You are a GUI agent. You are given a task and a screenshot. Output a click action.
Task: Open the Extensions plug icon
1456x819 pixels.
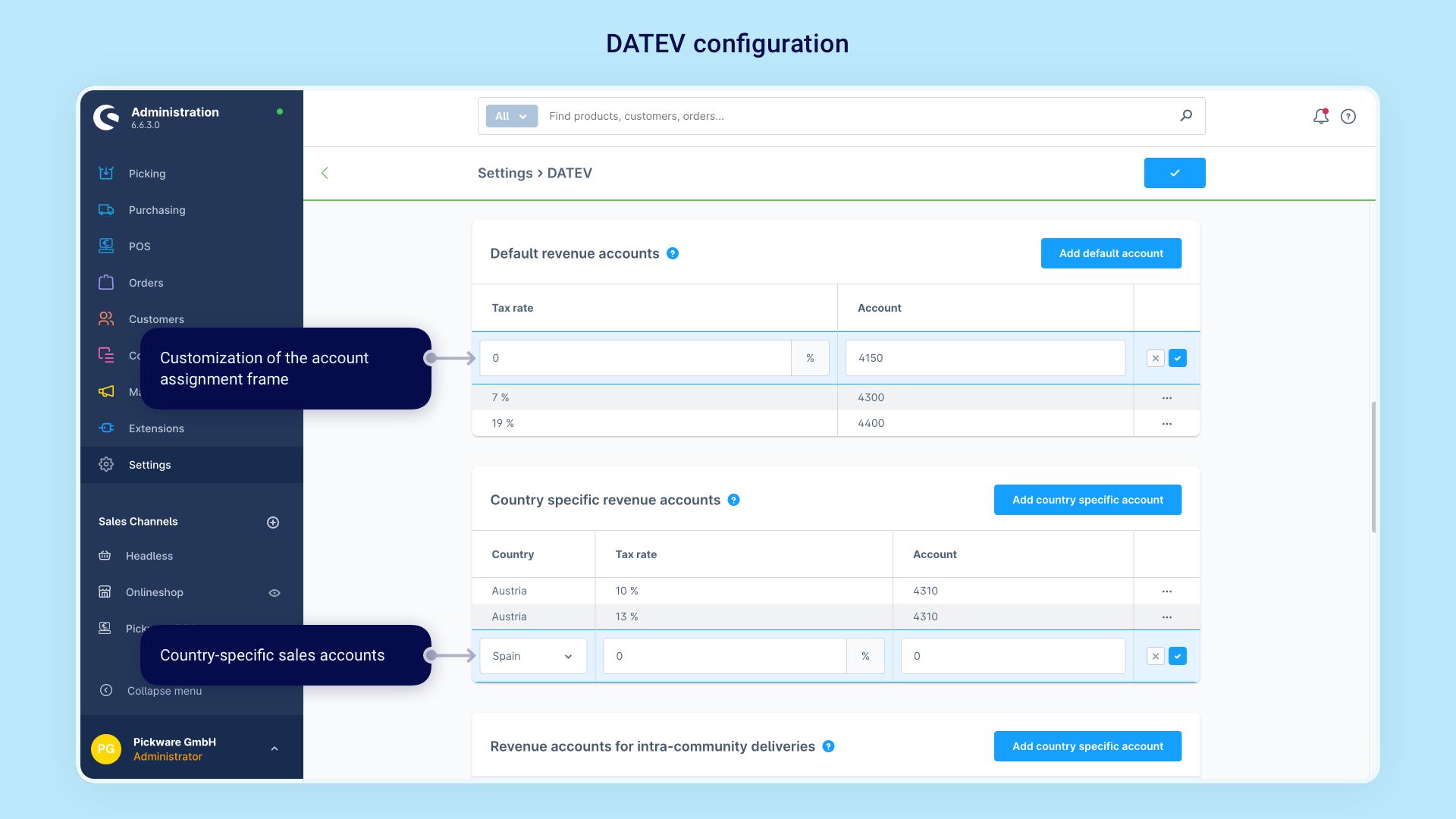(x=106, y=428)
